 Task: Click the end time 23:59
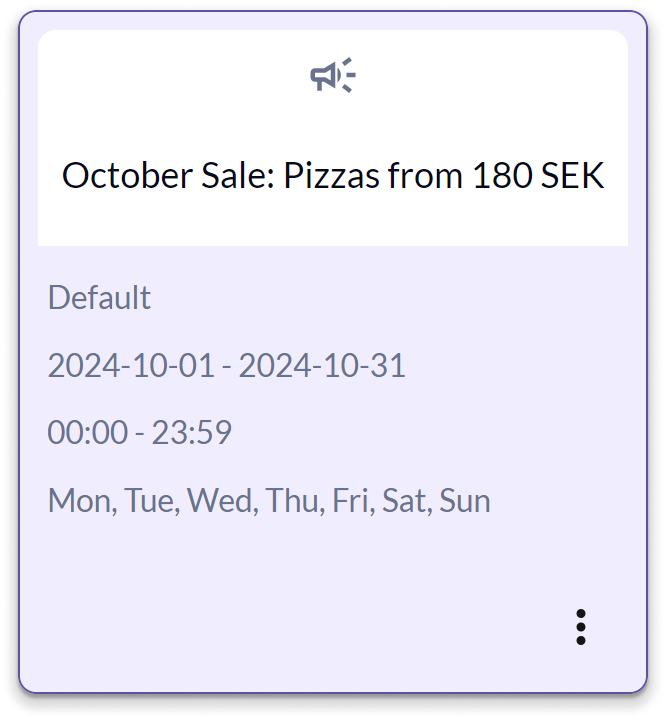click(192, 433)
